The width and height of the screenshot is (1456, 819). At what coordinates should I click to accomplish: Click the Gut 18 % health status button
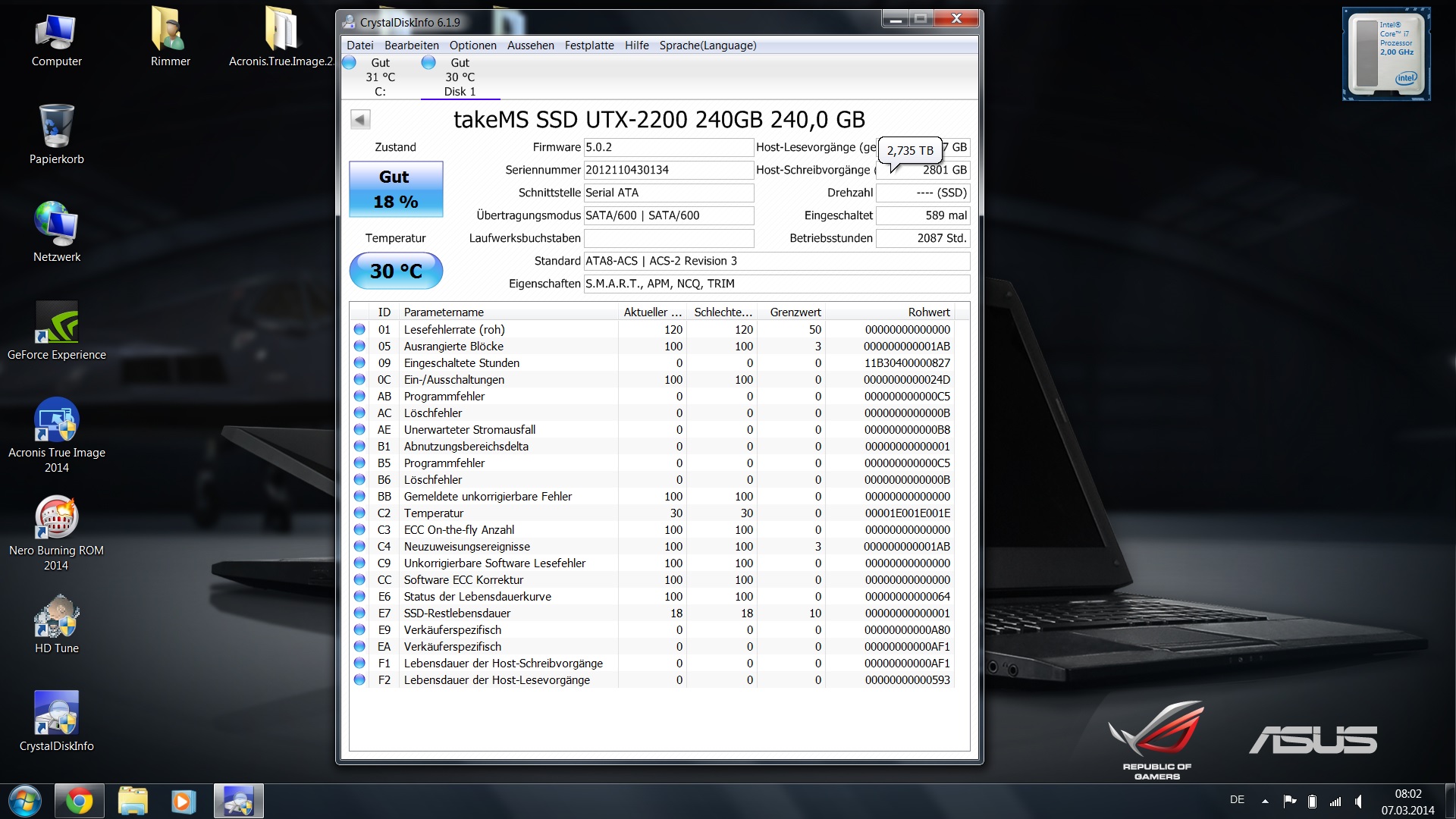pos(395,190)
